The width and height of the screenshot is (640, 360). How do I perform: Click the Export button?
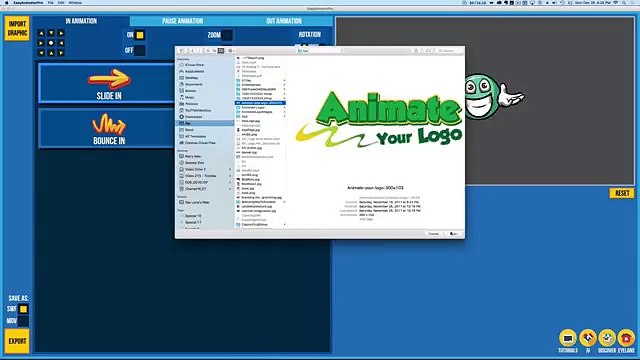17,341
